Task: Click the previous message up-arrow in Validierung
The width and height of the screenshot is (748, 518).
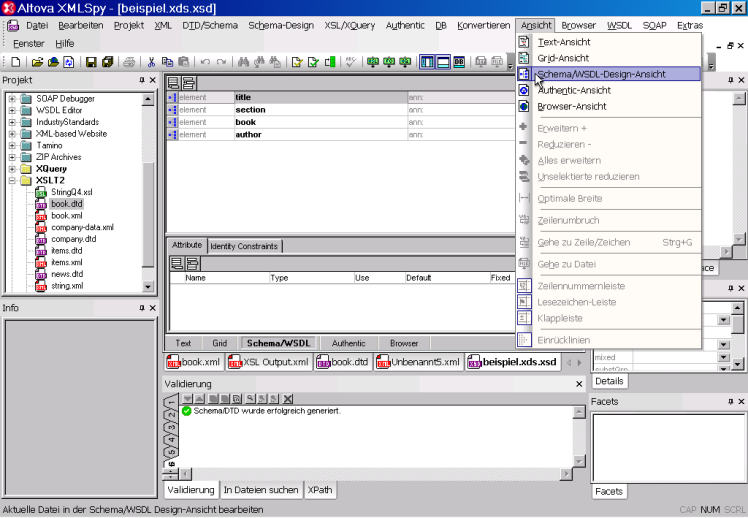Action: pyautogui.click(x=199, y=399)
